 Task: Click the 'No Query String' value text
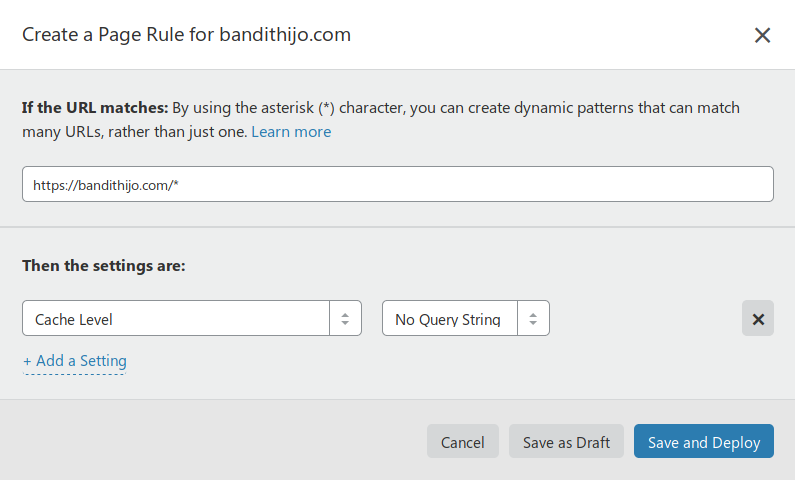(448, 320)
